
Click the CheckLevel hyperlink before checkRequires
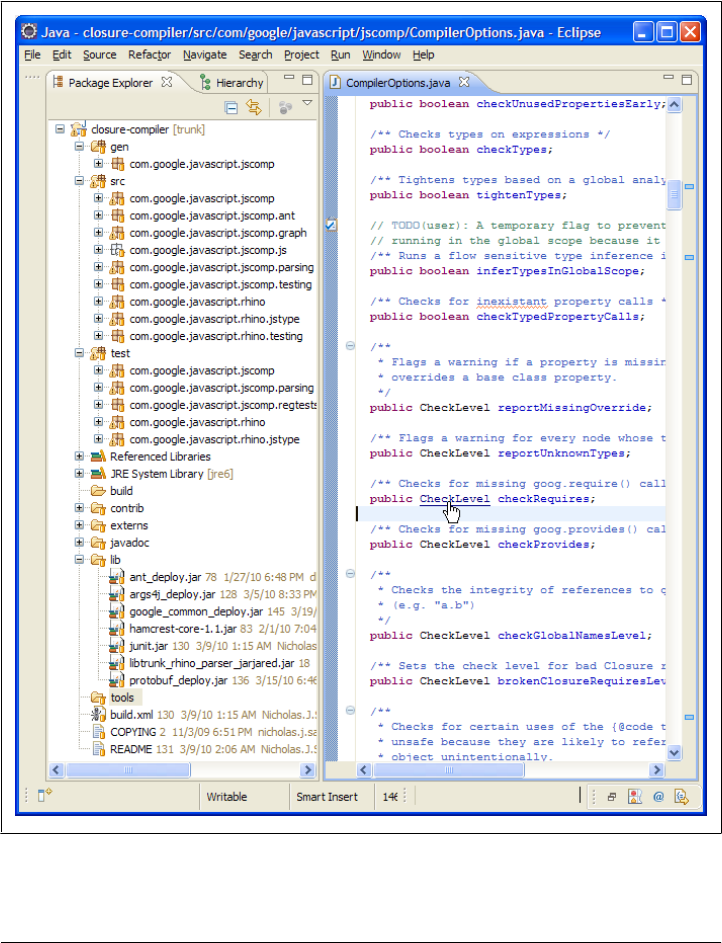point(454,499)
